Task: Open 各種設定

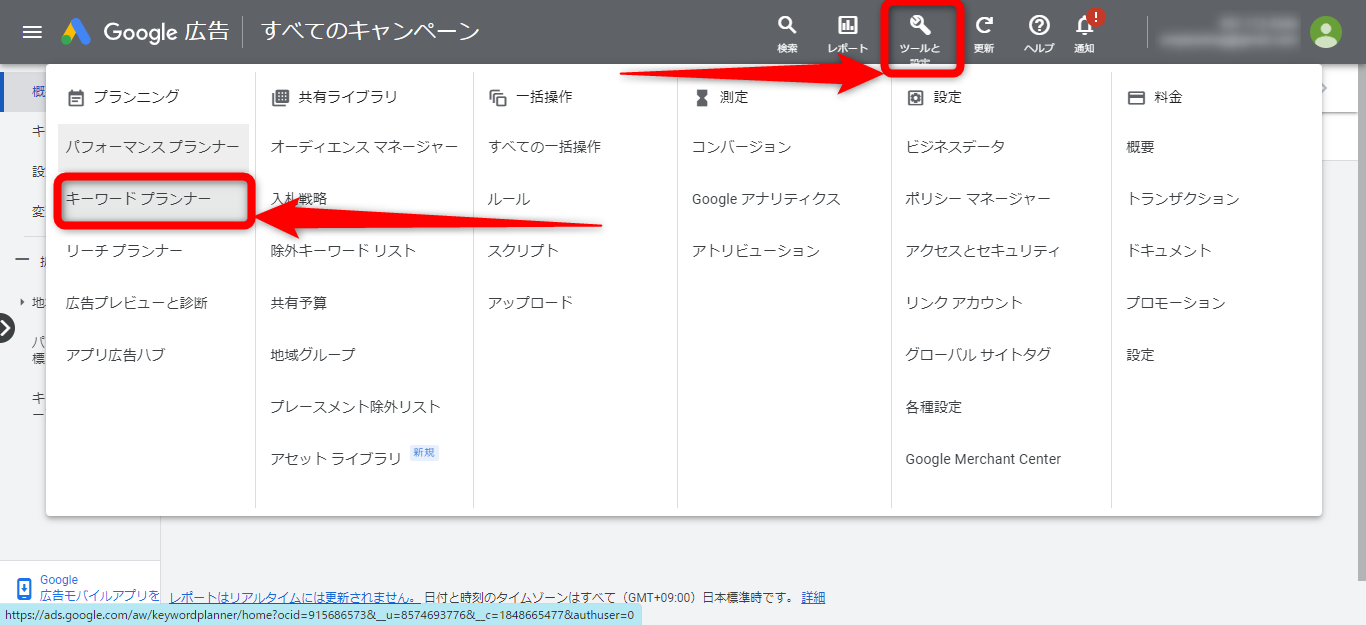Action: [933, 407]
